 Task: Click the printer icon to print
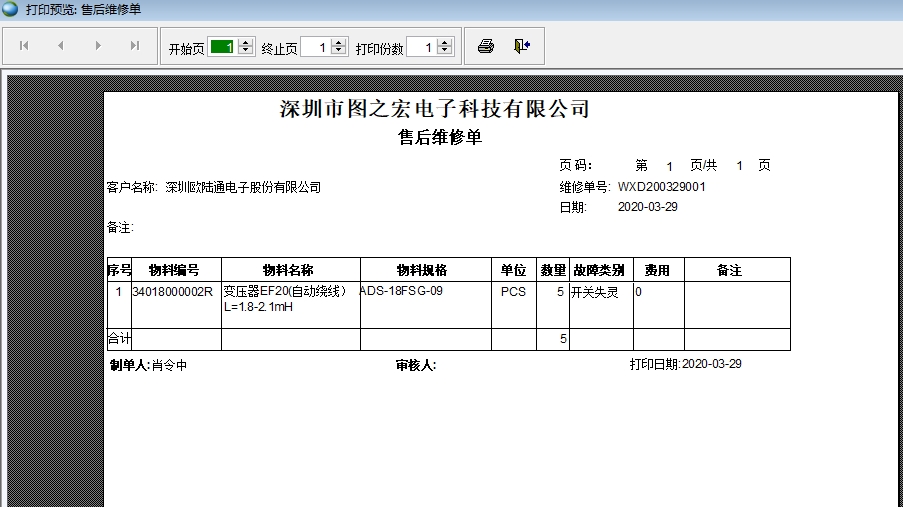coord(486,46)
